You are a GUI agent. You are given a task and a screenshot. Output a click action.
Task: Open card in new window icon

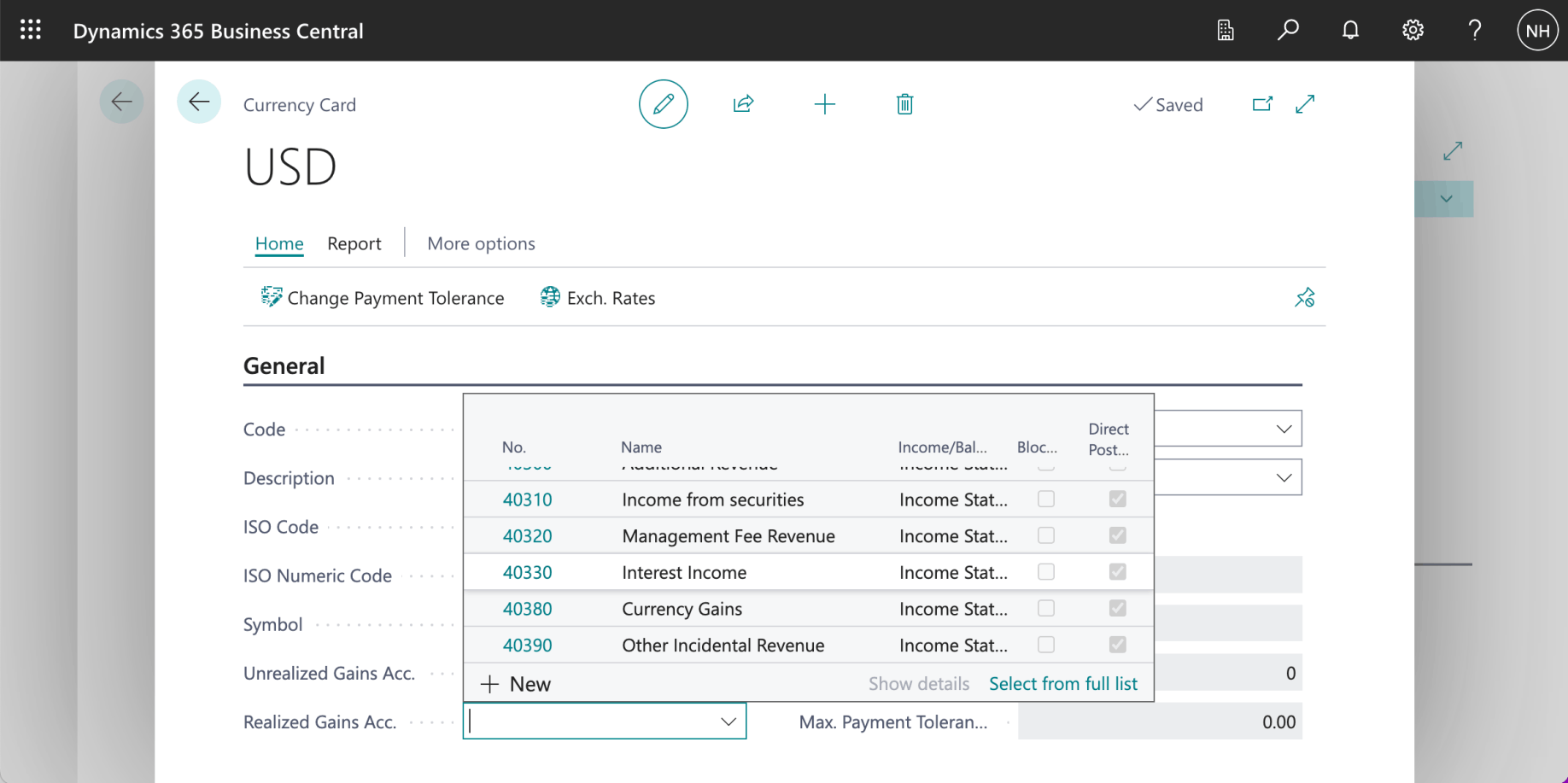click(1262, 104)
